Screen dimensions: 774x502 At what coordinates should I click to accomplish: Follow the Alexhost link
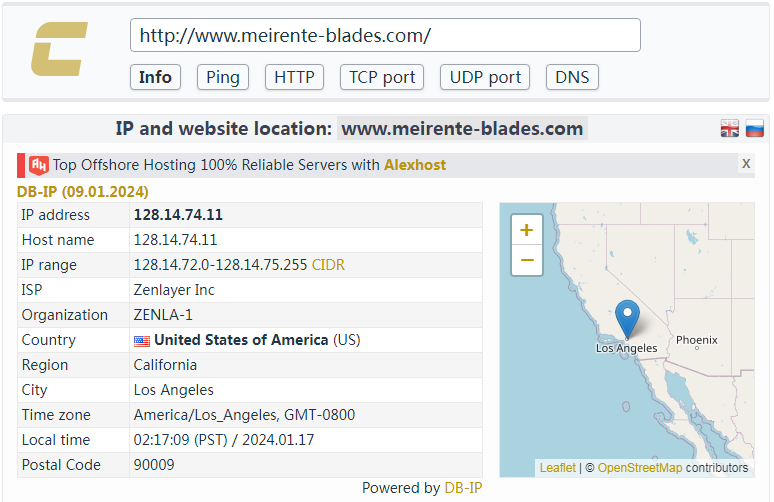(415, 165)
